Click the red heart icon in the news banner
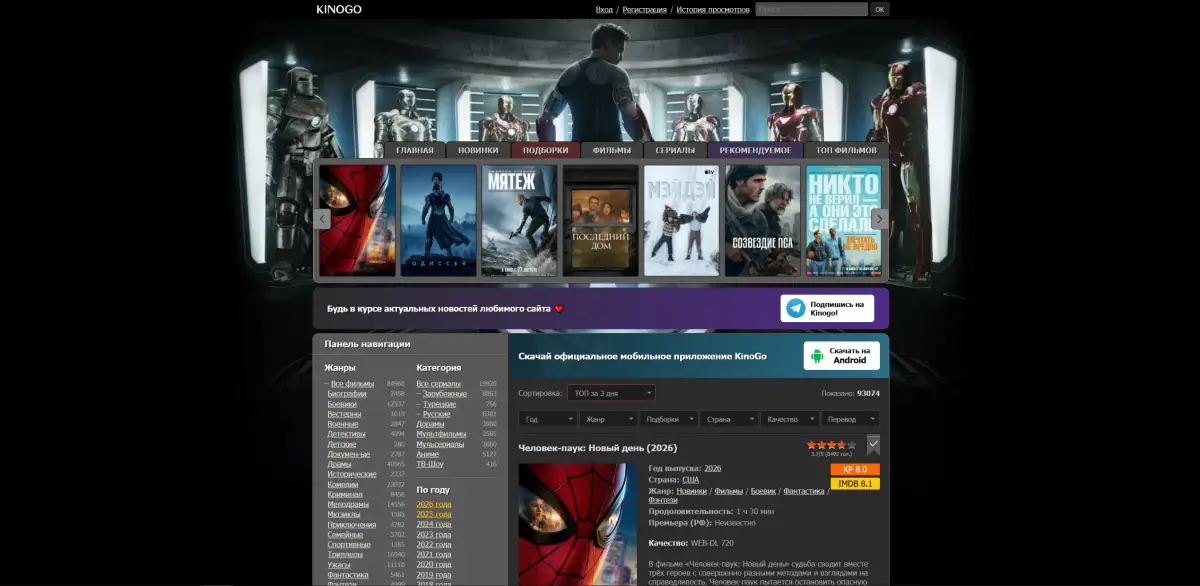This screenshot has height=586, width=1200. pyautogui.click(x=559, y=308)
